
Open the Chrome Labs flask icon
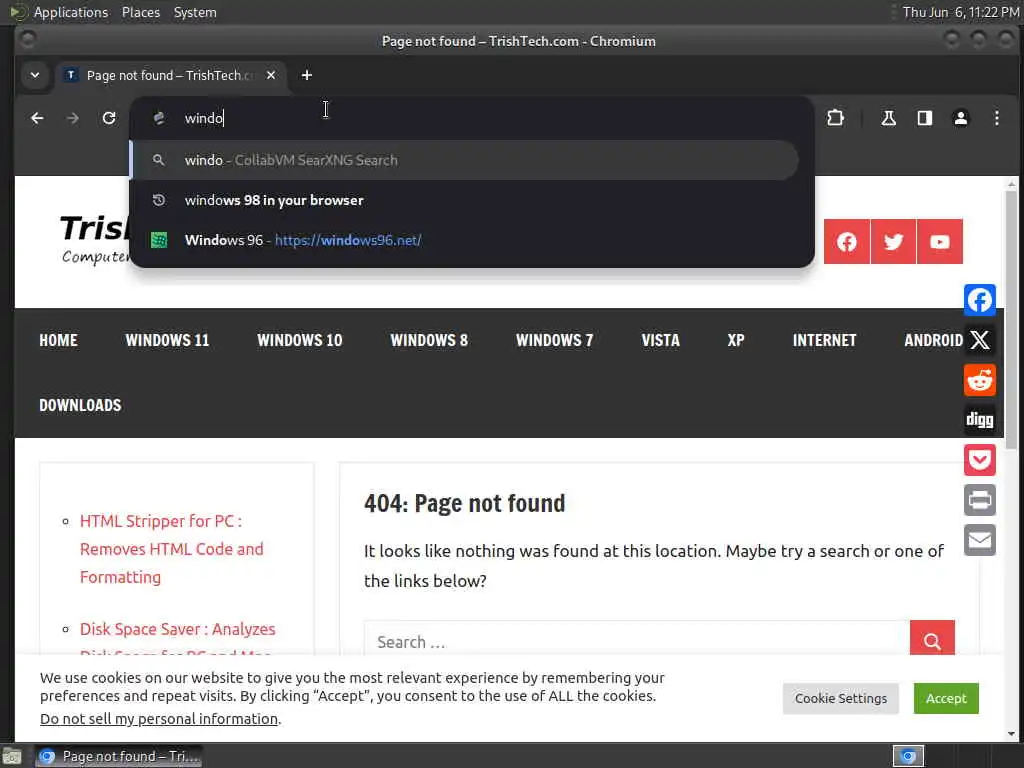(888, 118)
